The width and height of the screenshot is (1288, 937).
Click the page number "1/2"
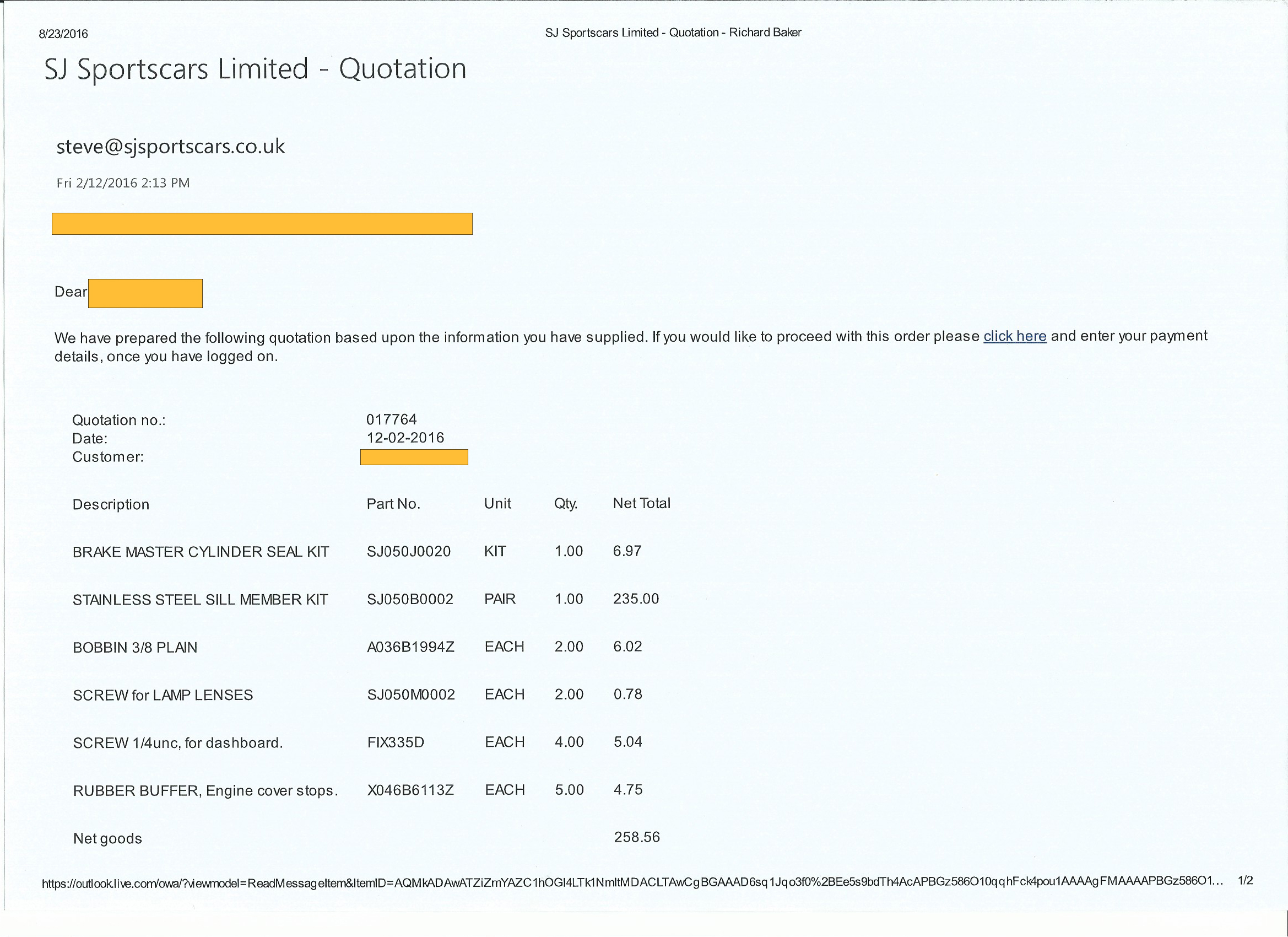[1246, 881]
